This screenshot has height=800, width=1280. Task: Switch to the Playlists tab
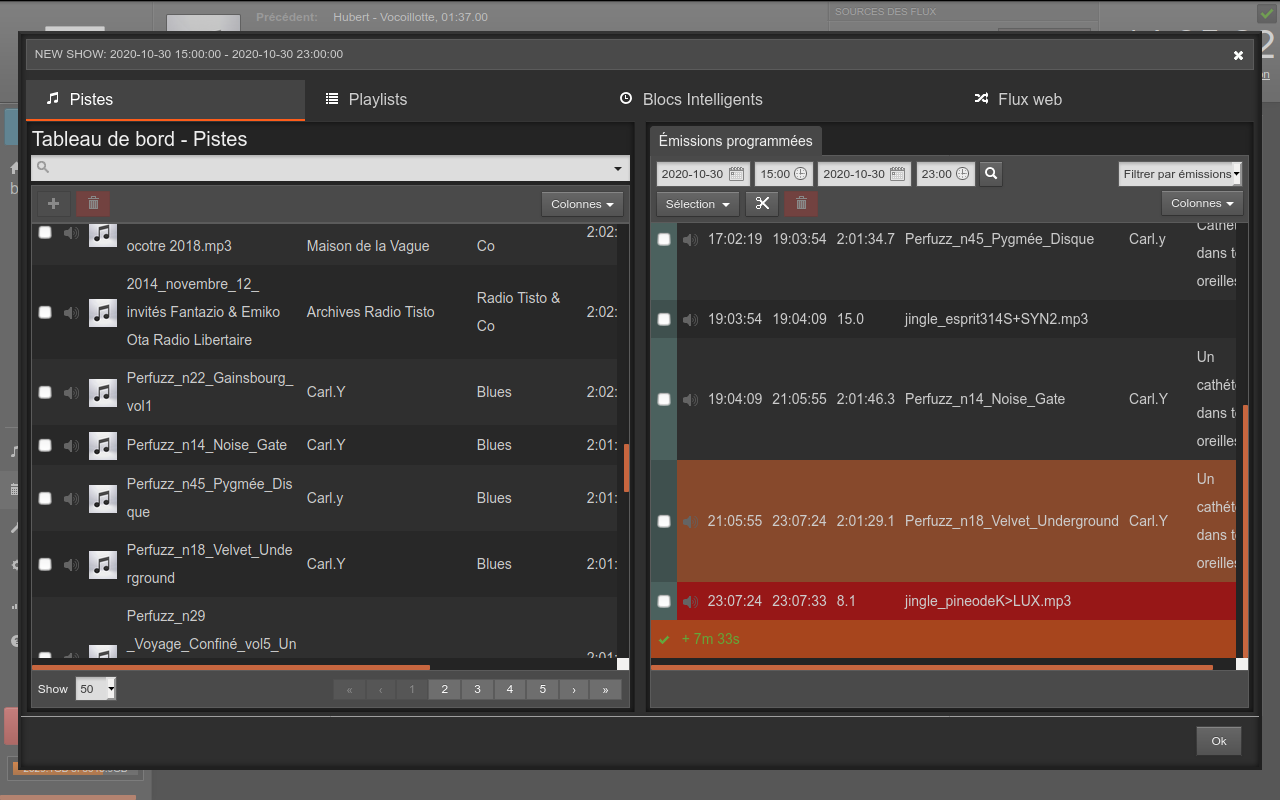click(366, 99)
